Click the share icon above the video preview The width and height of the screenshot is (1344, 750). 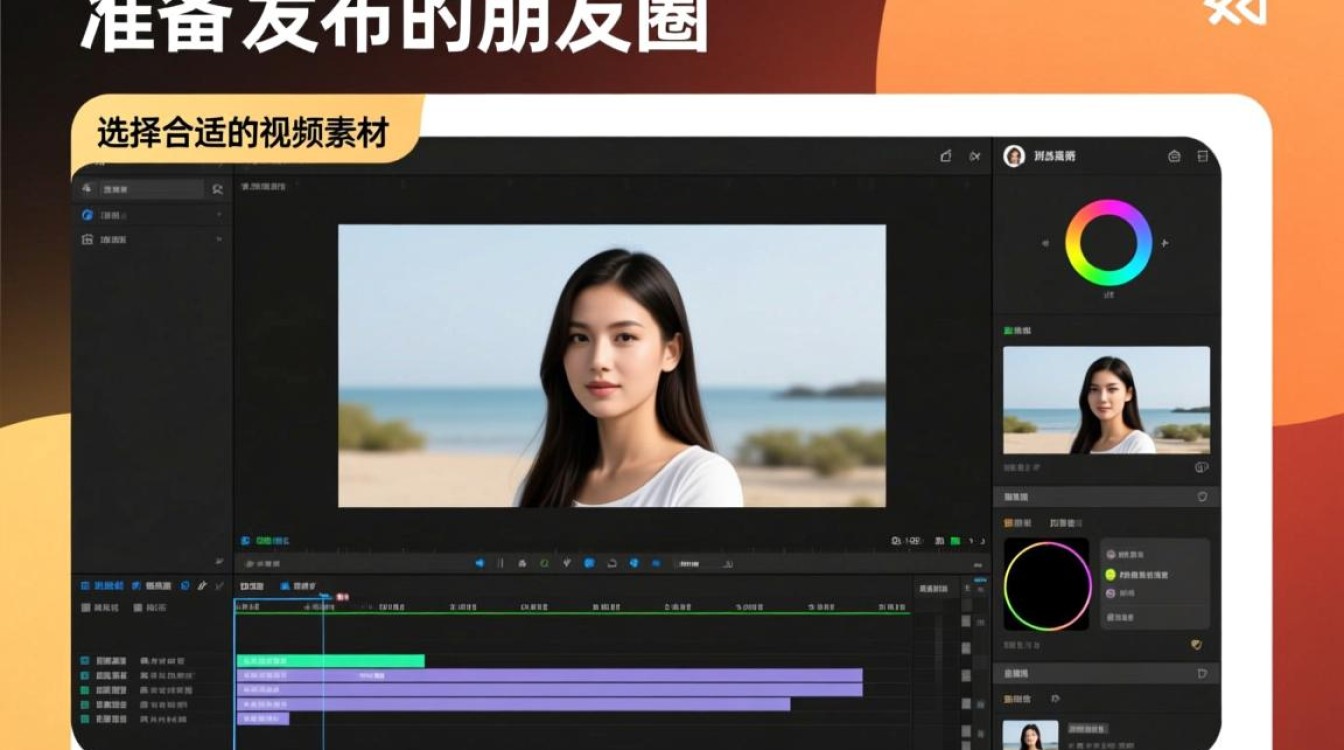click(946, 156)
